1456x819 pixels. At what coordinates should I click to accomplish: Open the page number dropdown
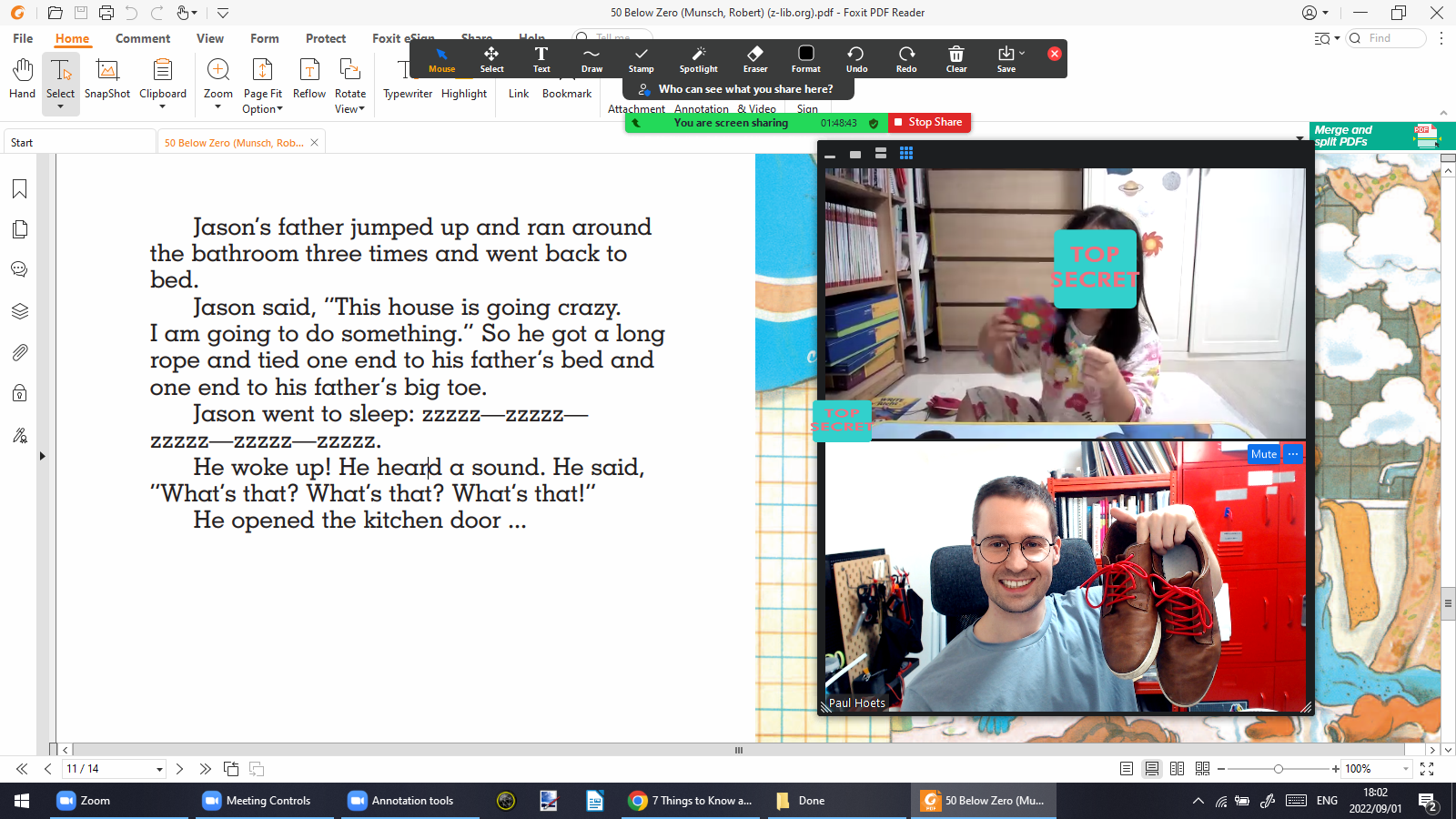159,770
